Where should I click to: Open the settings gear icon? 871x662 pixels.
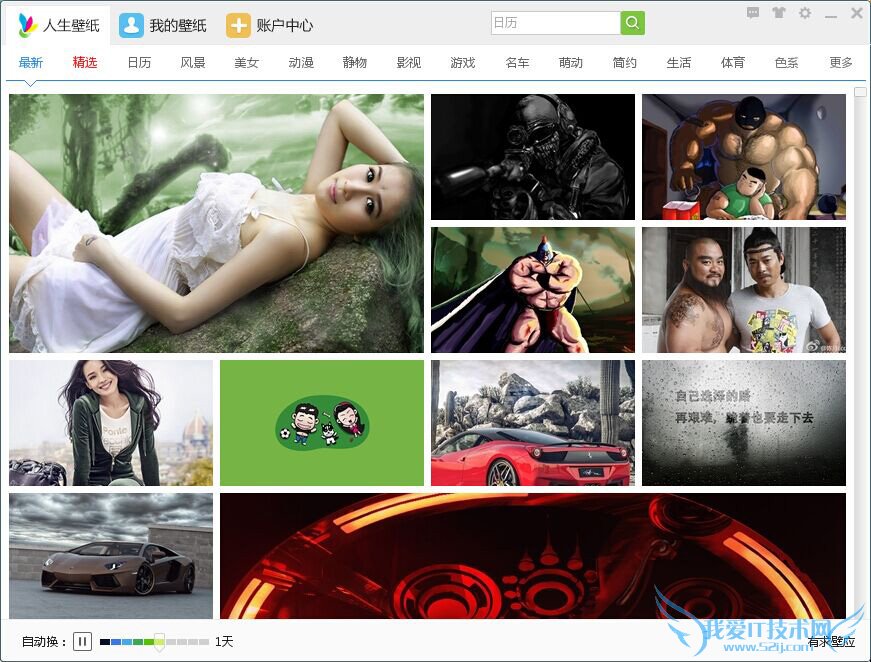pyautogui.click(x=804, y=14)
